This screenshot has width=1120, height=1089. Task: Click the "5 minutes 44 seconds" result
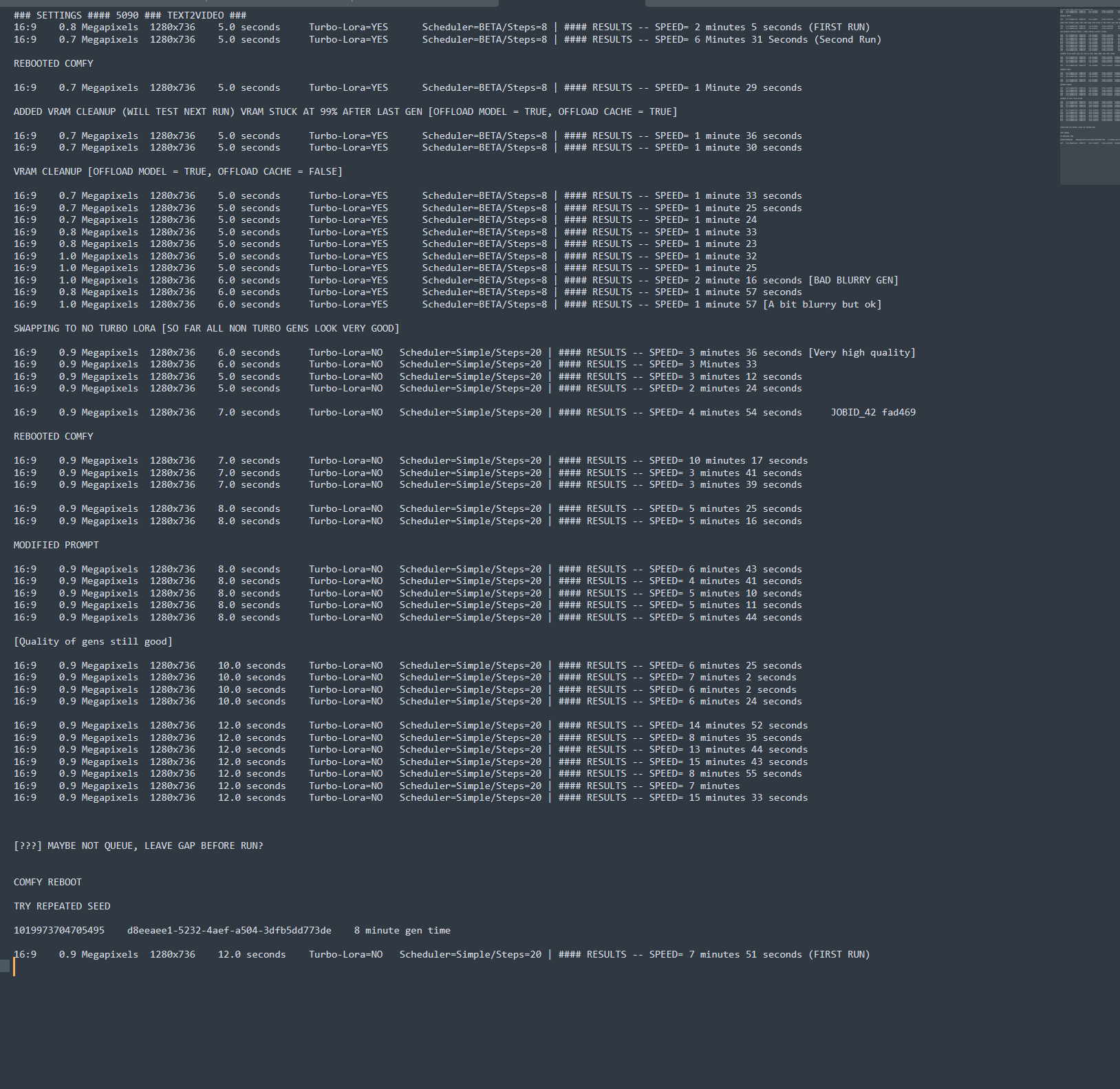[745, 618]
